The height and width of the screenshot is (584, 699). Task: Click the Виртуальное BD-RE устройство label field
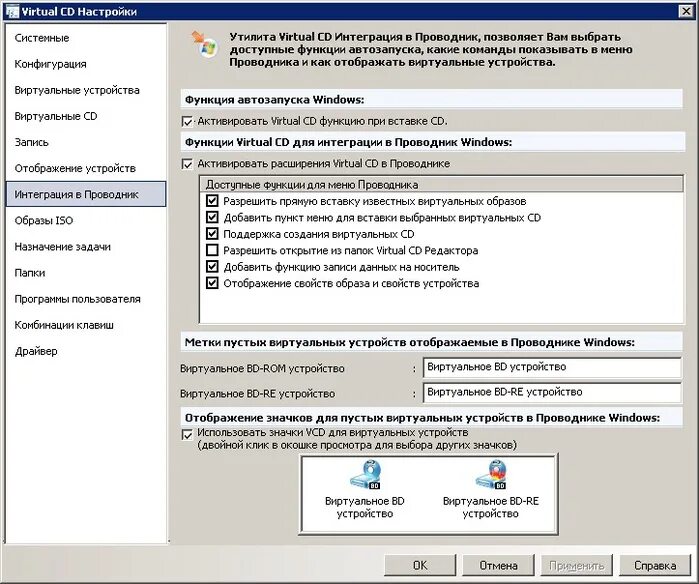(x=552, y=392)
